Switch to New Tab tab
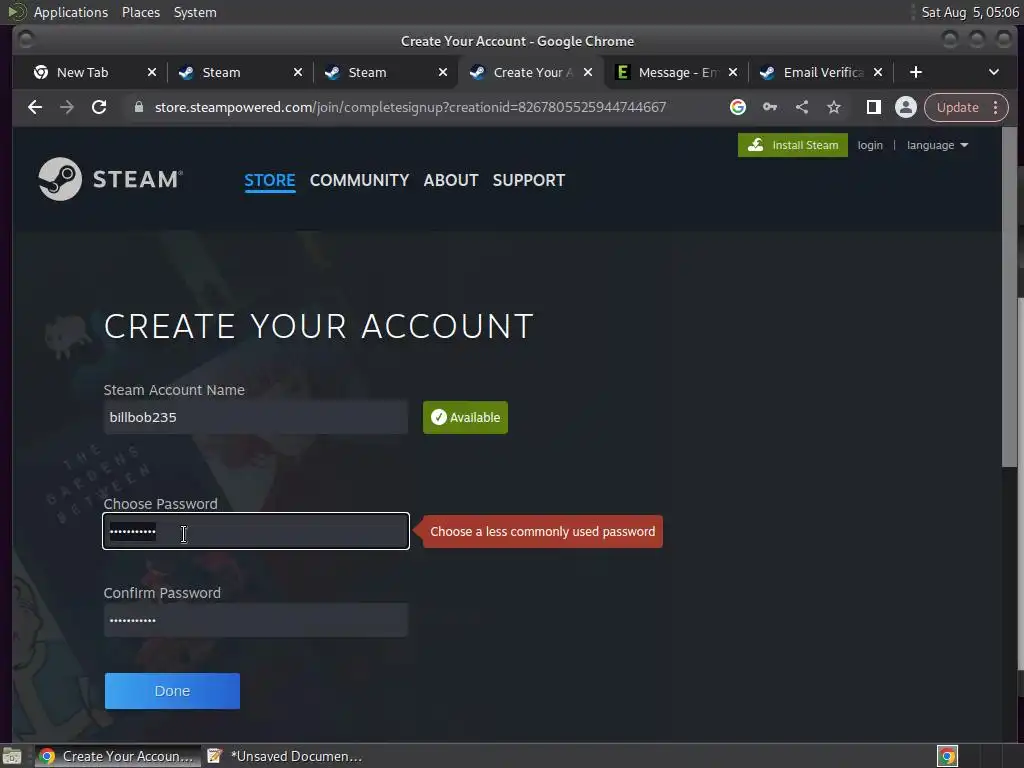 pyautogui.click(x=82, y=72)
